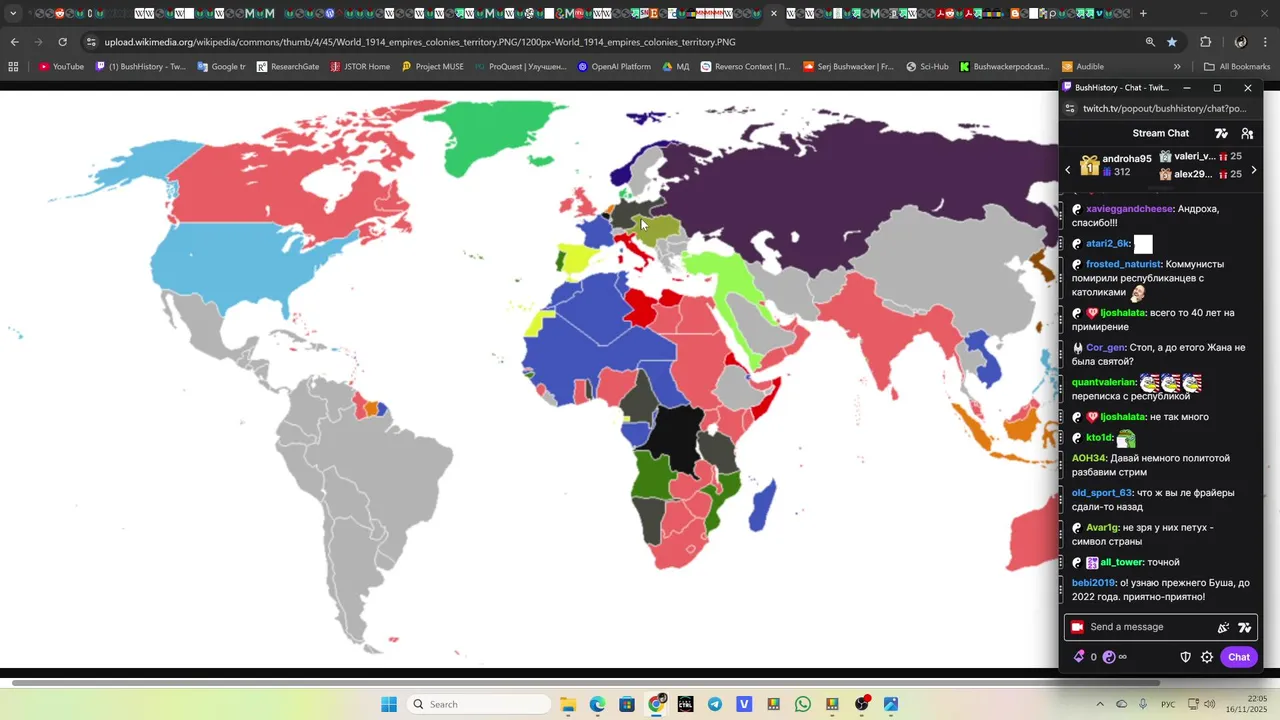Open moderation shield icon in chat
Screen dimensions: 1280x720
(x=1186, y=657)
